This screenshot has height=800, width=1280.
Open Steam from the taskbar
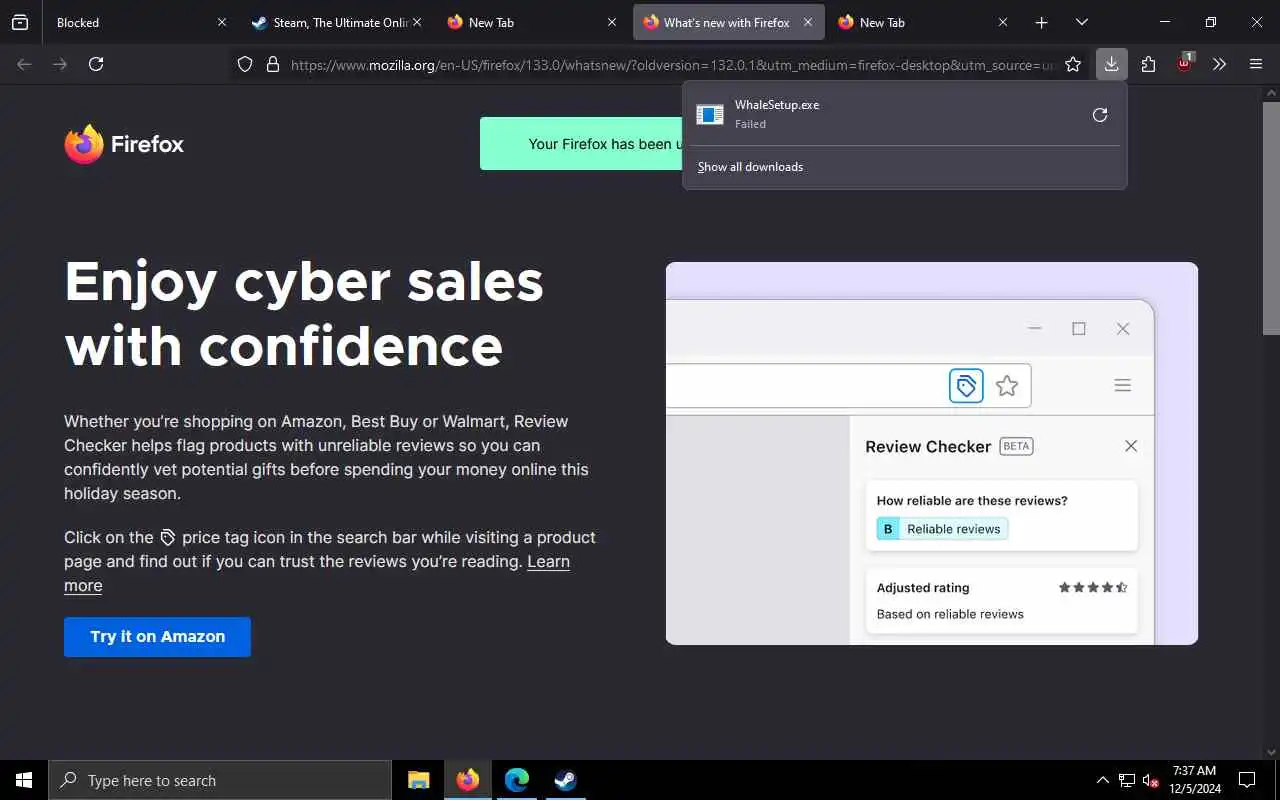tap(566, 780)
